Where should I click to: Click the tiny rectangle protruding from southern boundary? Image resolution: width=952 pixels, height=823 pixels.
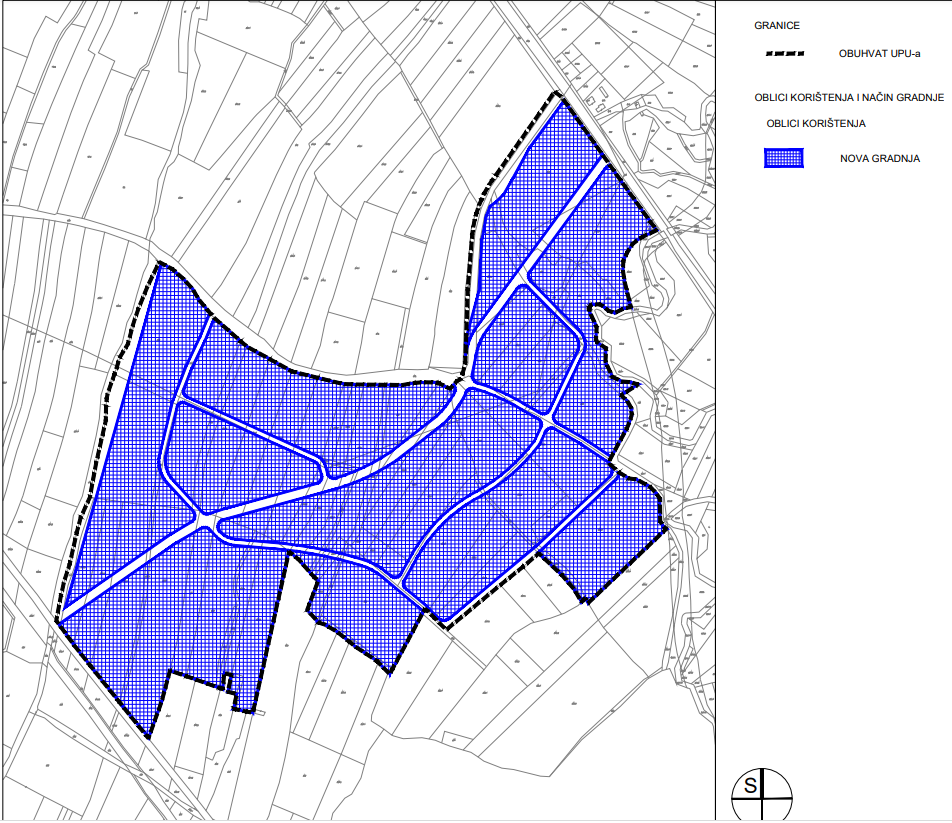pos(259,712)
